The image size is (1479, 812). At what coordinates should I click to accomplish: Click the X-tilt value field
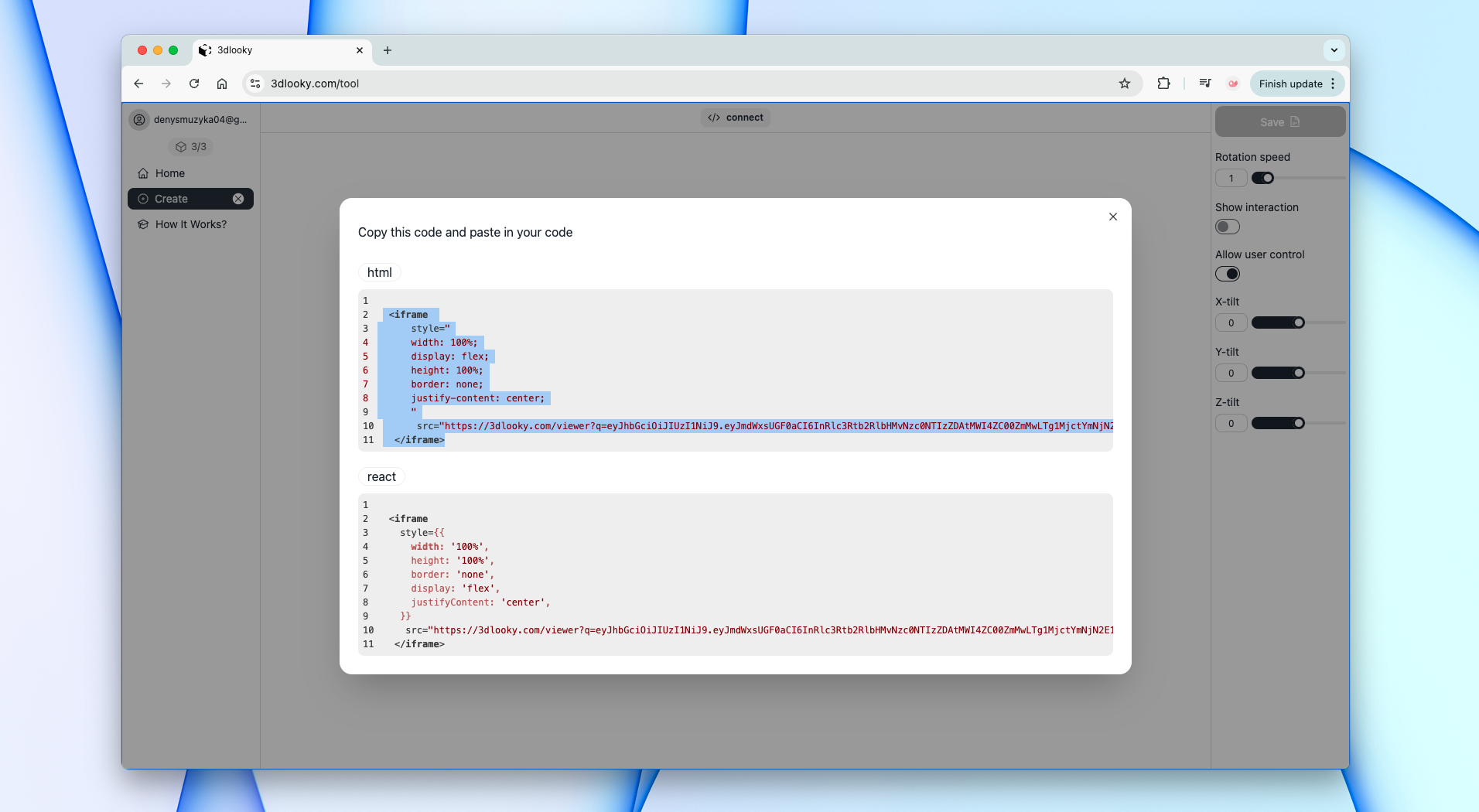(1231, 322)
